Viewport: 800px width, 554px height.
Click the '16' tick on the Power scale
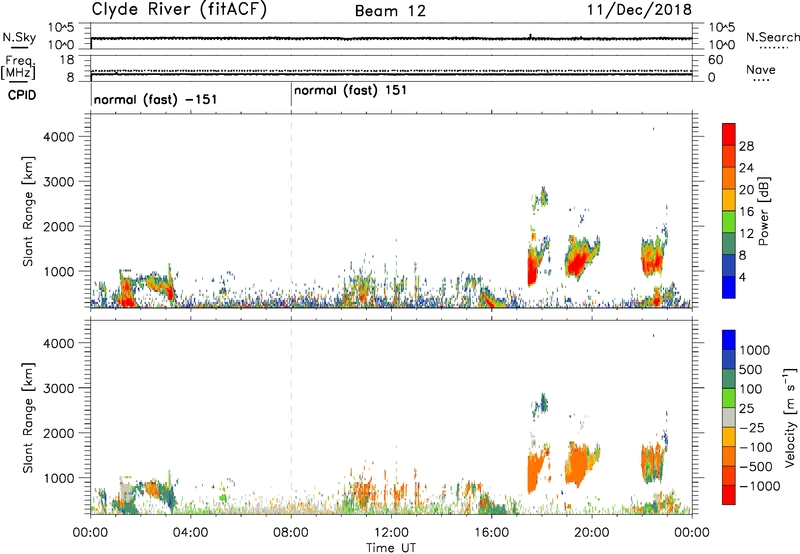pyautogui.click(x=746, y=212)
